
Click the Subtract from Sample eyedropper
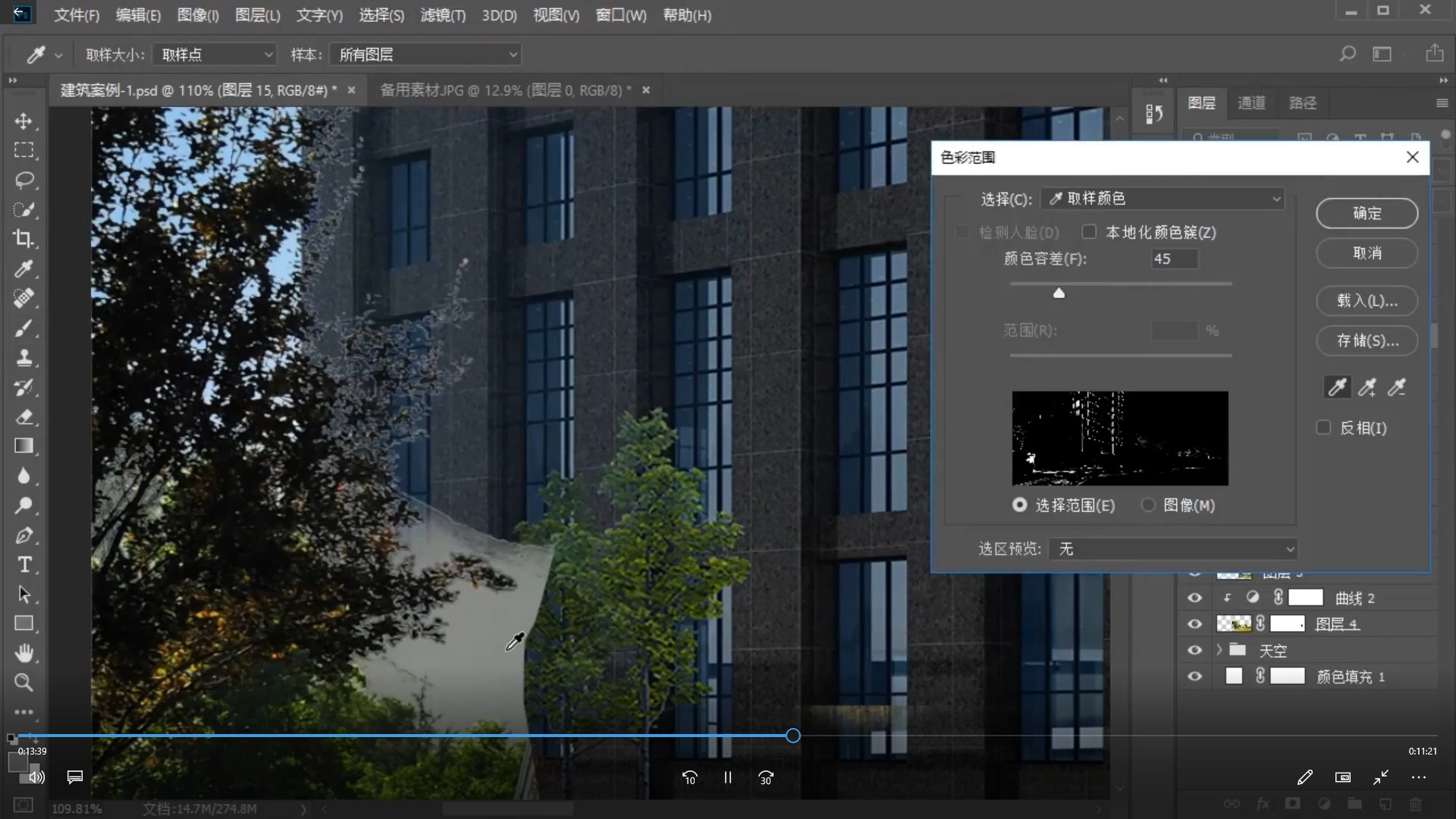(x=1396, y=388)
